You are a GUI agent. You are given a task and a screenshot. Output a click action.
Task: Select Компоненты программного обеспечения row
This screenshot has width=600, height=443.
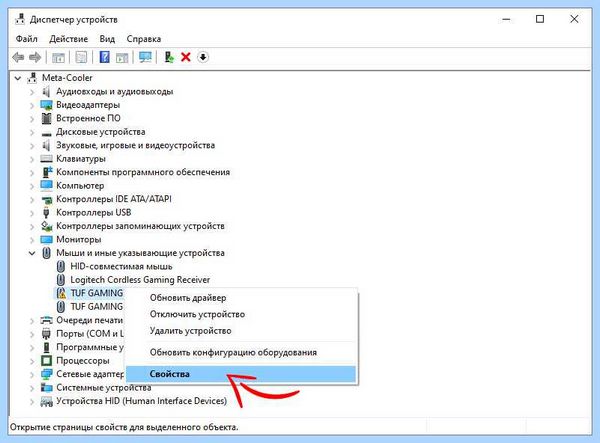143,172
